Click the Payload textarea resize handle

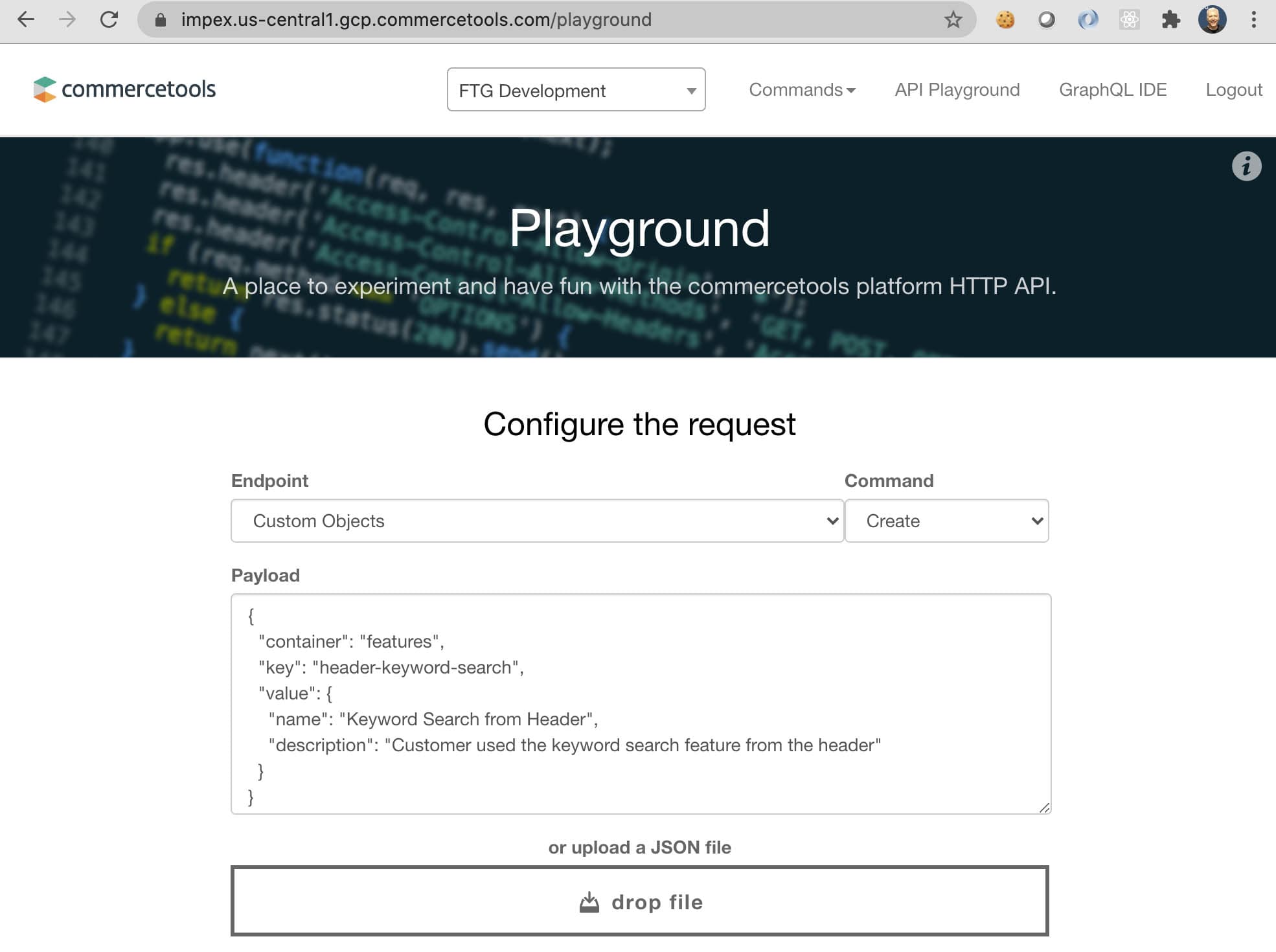pyautogui.click(x=1043, y=807)
